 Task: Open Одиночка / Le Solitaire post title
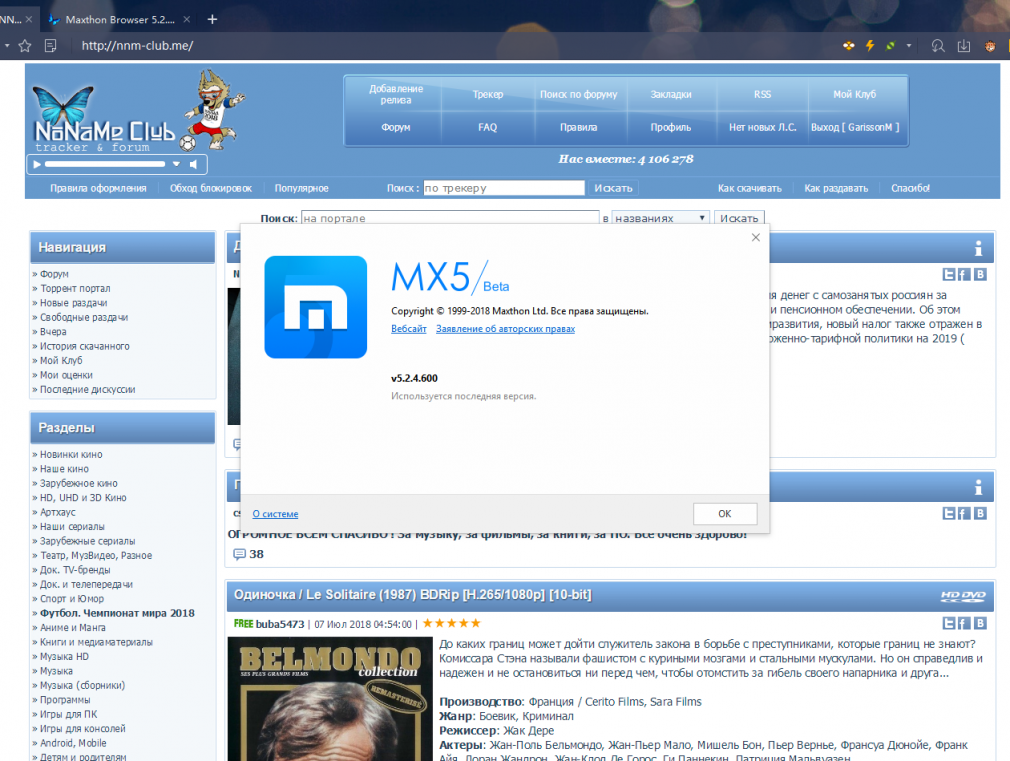(412, 594)
